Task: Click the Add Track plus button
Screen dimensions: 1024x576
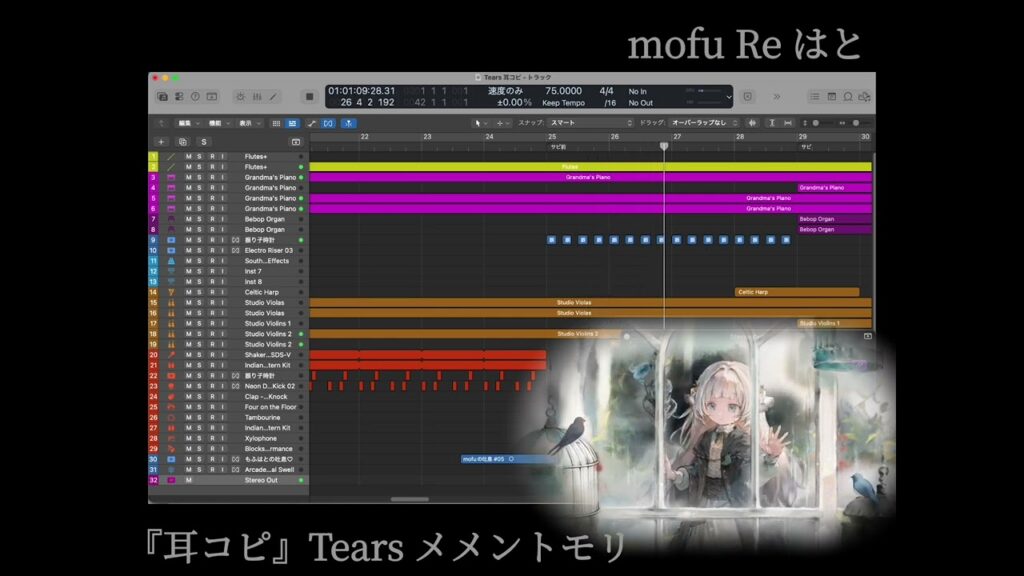Action: [x=161, y=142]
